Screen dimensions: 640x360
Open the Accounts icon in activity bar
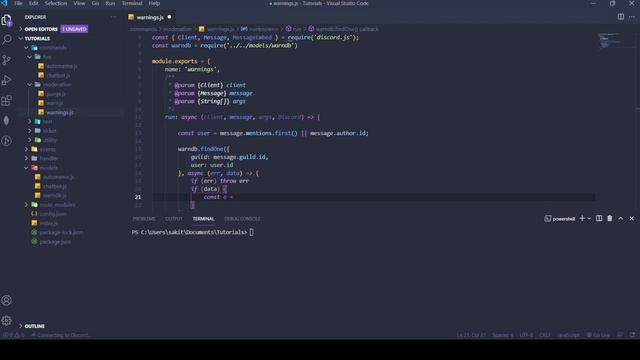click(x=7, y=300)
